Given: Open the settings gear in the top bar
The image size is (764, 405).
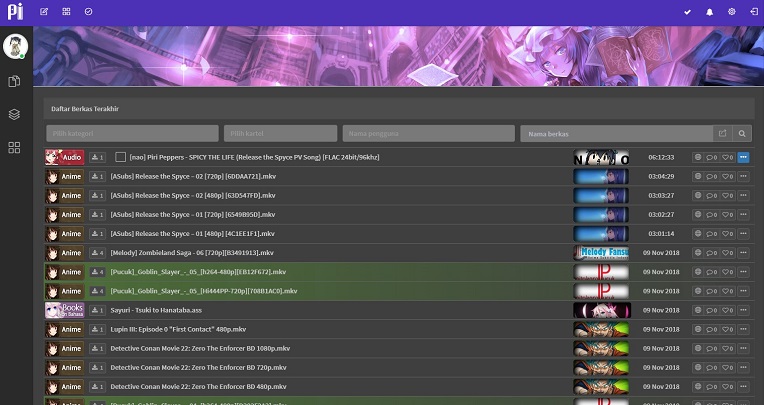Looking at the screenshot, I should click(731, 12).
